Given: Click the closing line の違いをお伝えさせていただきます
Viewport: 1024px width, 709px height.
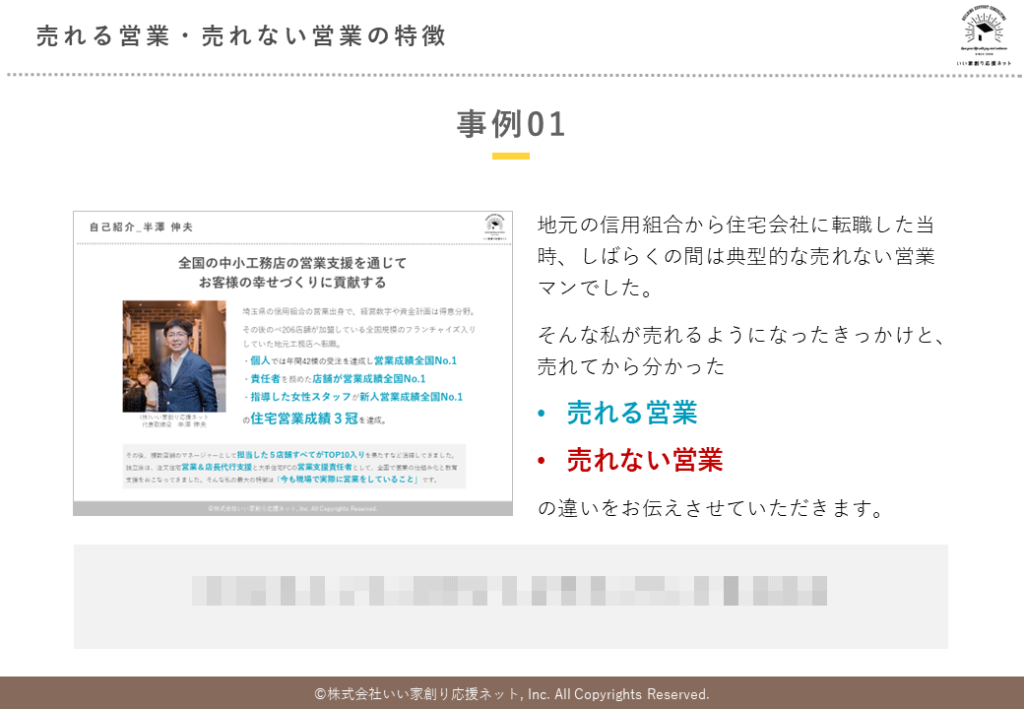Looking at the screenshot, I should (x=712, y=508).
